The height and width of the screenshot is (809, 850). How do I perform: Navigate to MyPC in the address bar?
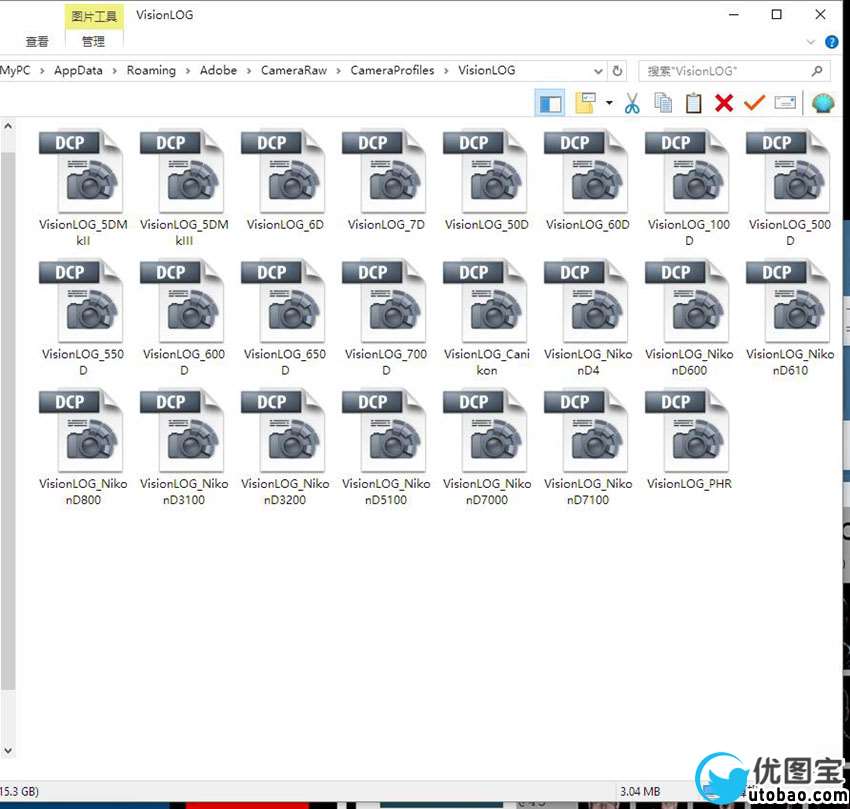tap(15, 70)
